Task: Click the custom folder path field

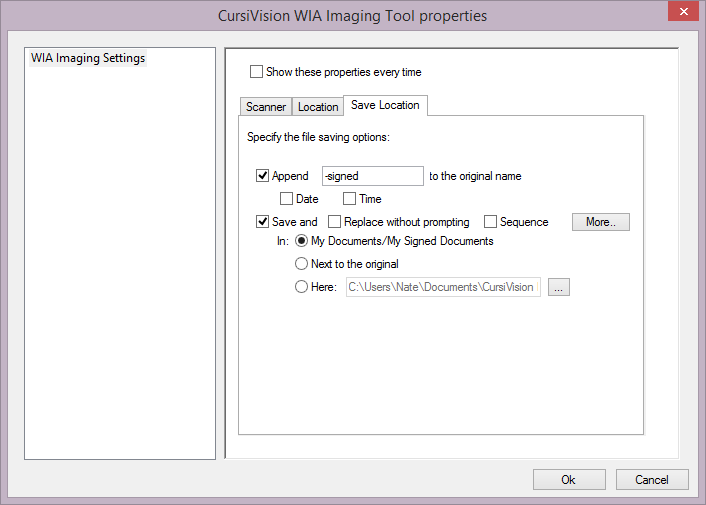Action: [x=442, y=287]
